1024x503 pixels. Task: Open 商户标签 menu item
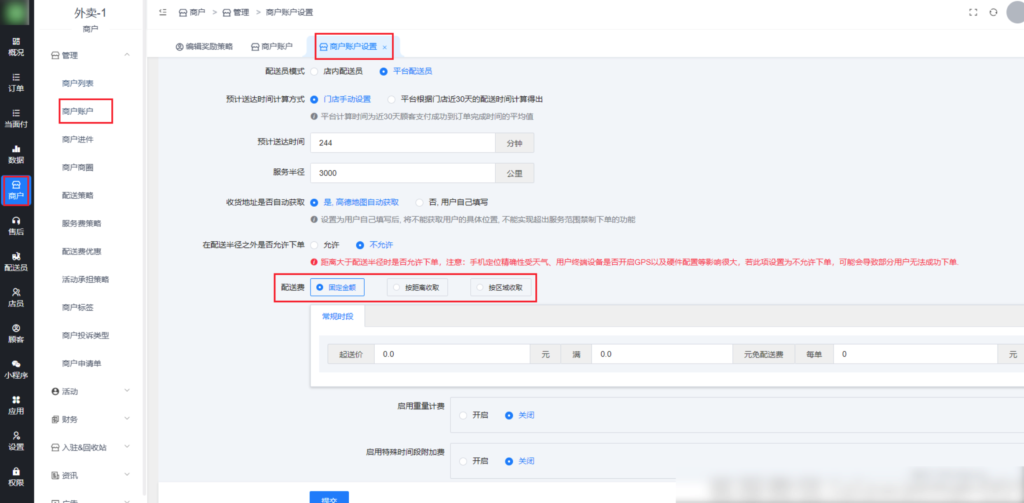[78, 307]
